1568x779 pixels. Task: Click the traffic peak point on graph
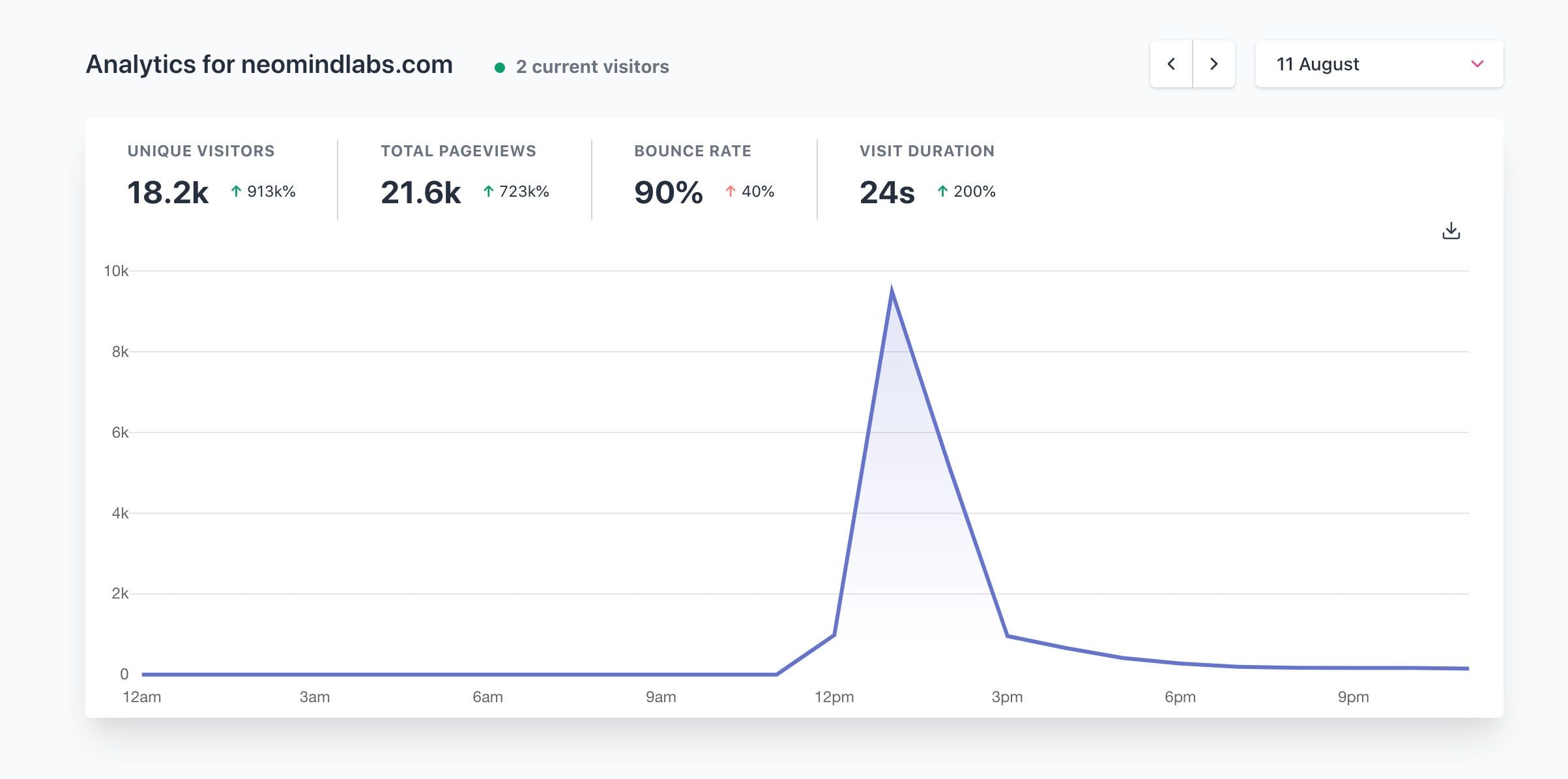[x=891, y=290]
